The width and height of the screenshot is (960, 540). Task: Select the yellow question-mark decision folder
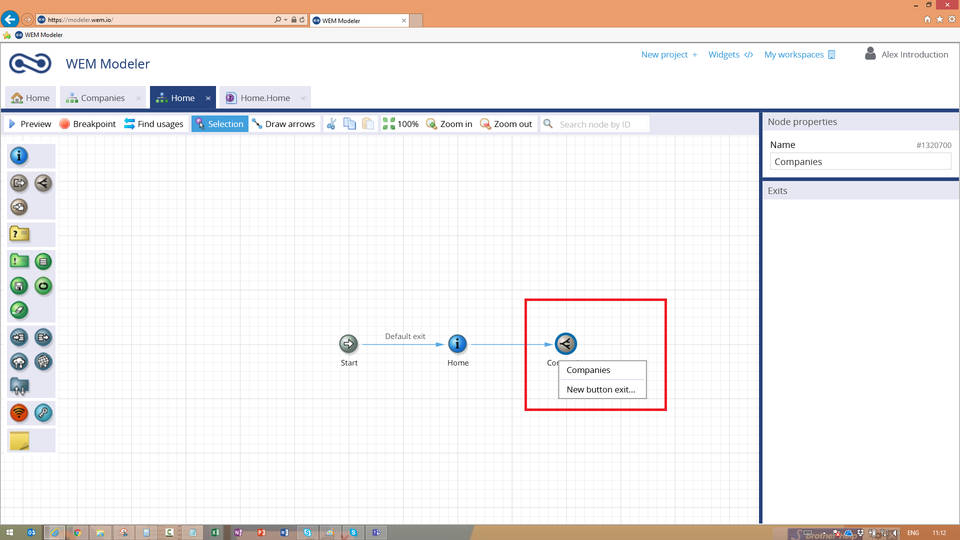(x=20, y=234)
